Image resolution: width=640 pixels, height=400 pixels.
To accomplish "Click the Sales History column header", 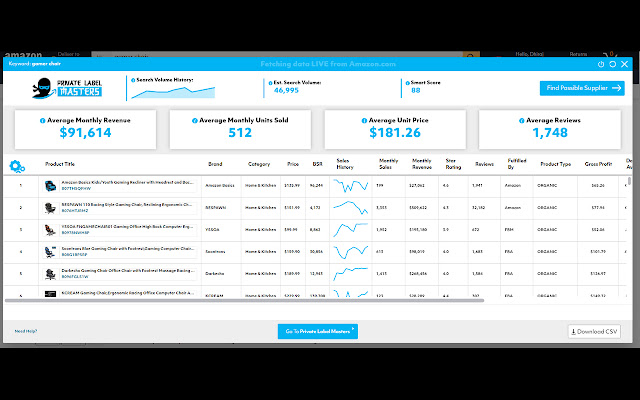I will pos(345,164).
